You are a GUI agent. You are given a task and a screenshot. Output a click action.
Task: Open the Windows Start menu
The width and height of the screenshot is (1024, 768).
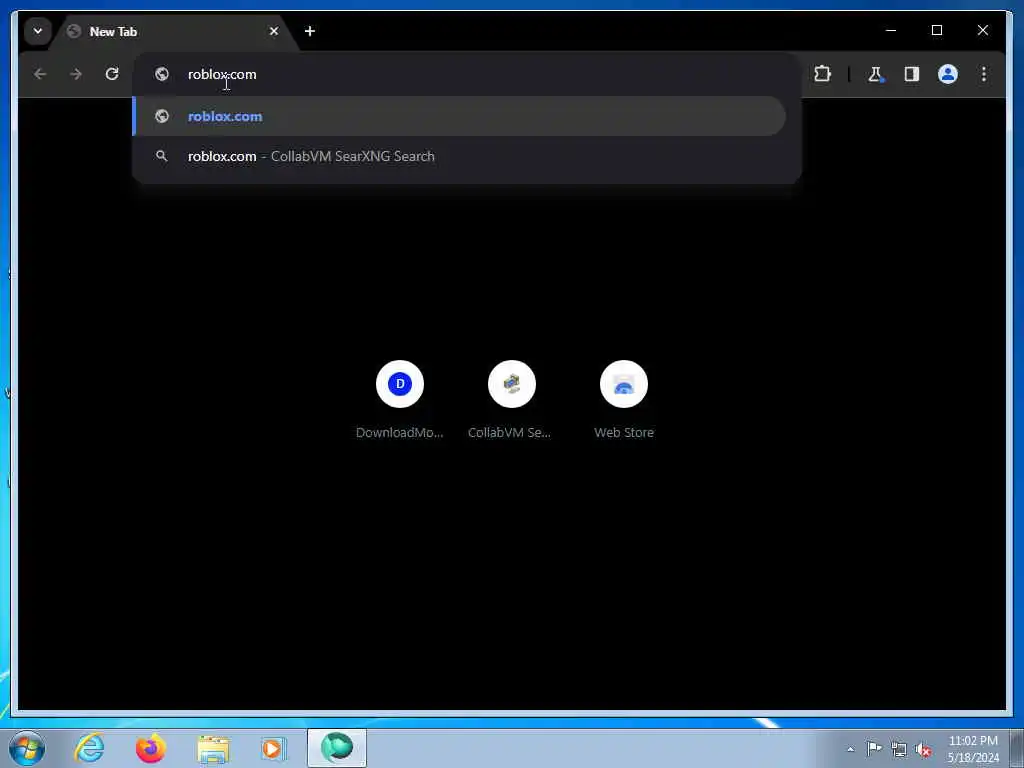[27, 748]
